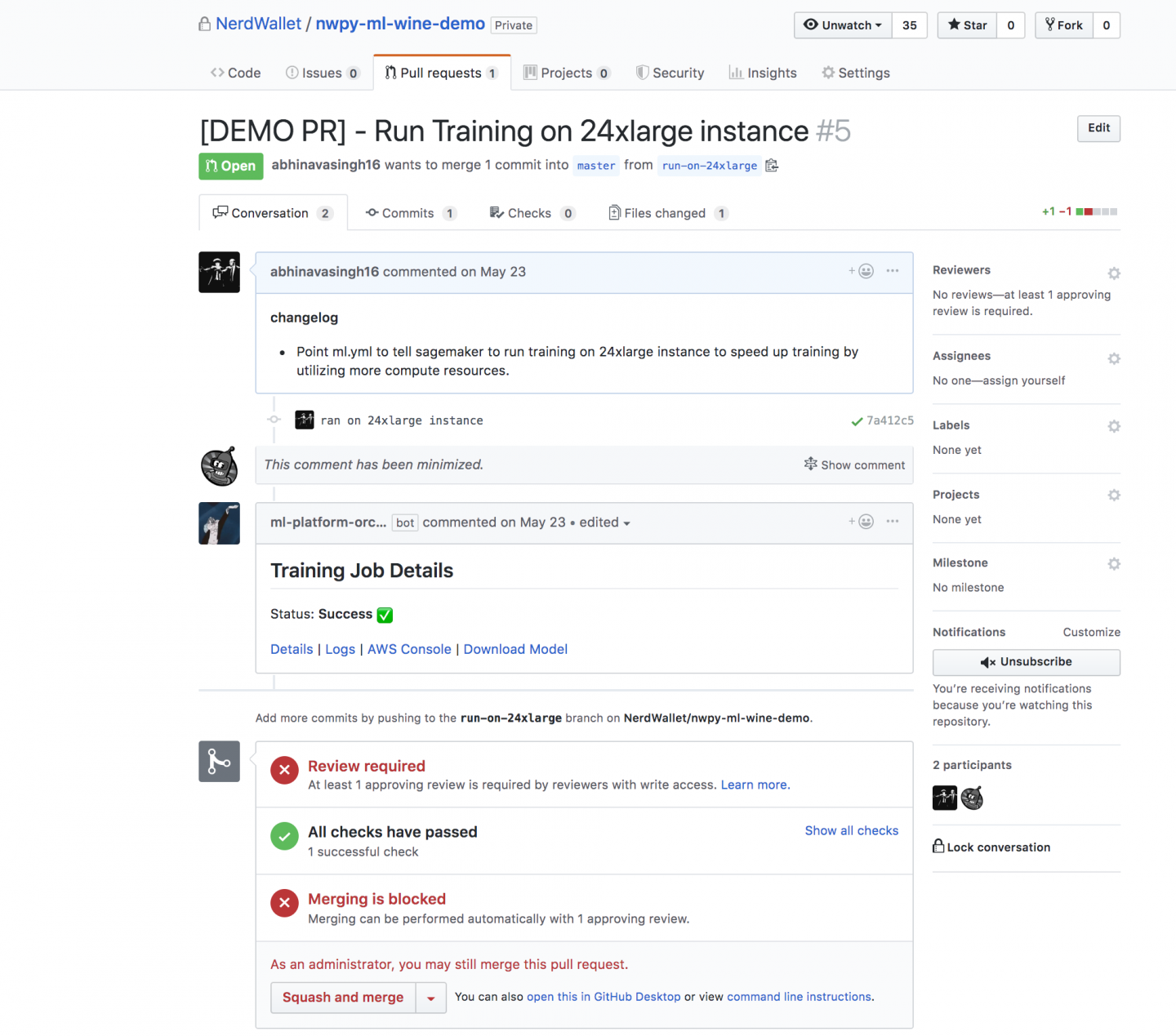Open the Milestone gear settings
Image resolution: width=1176 pixels, height=1036 pixels.
pos(1113,564)
